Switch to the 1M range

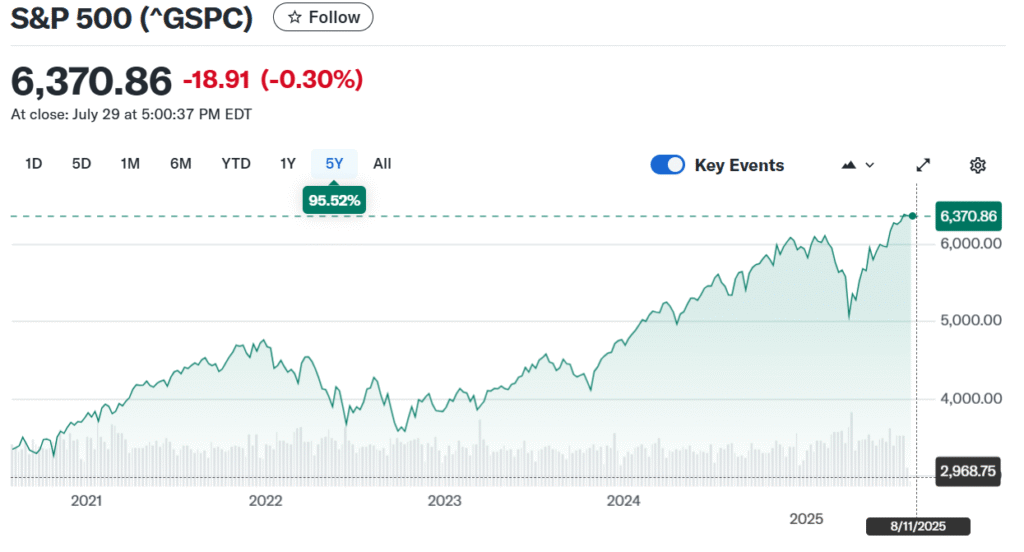(130, 164)
